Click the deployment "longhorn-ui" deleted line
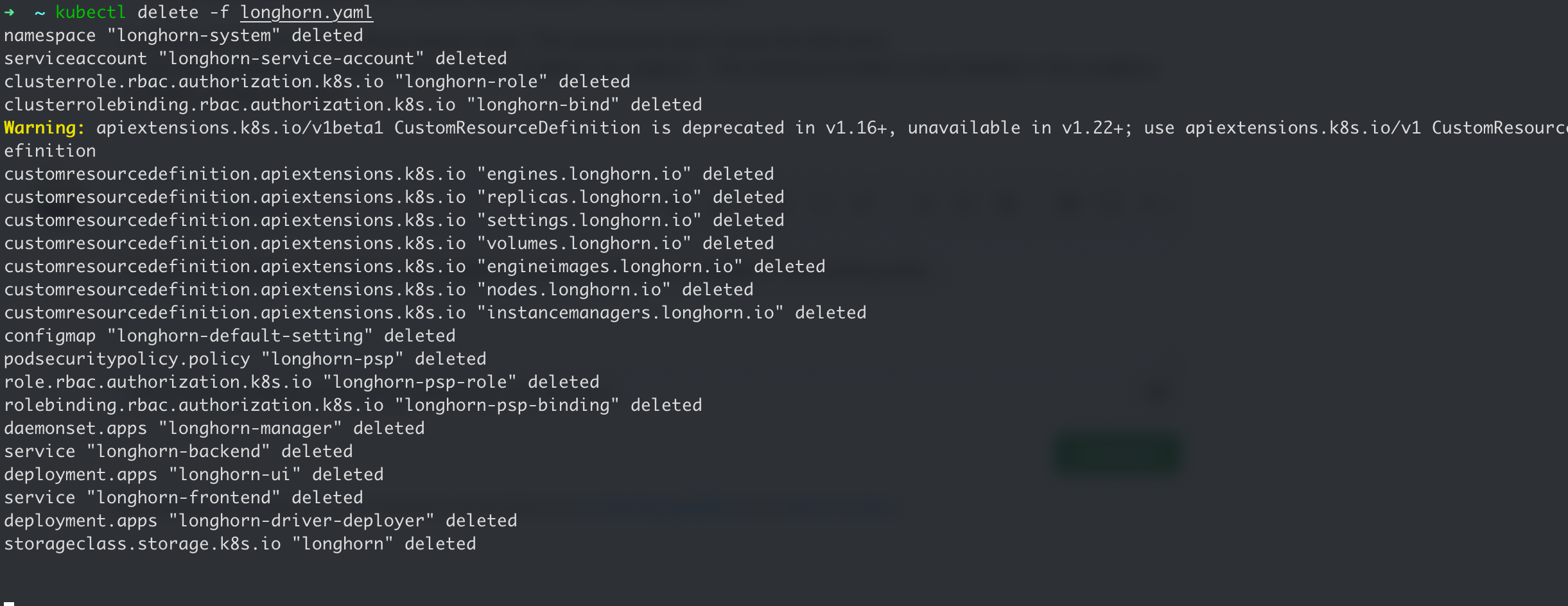 [x=194, y=474]
